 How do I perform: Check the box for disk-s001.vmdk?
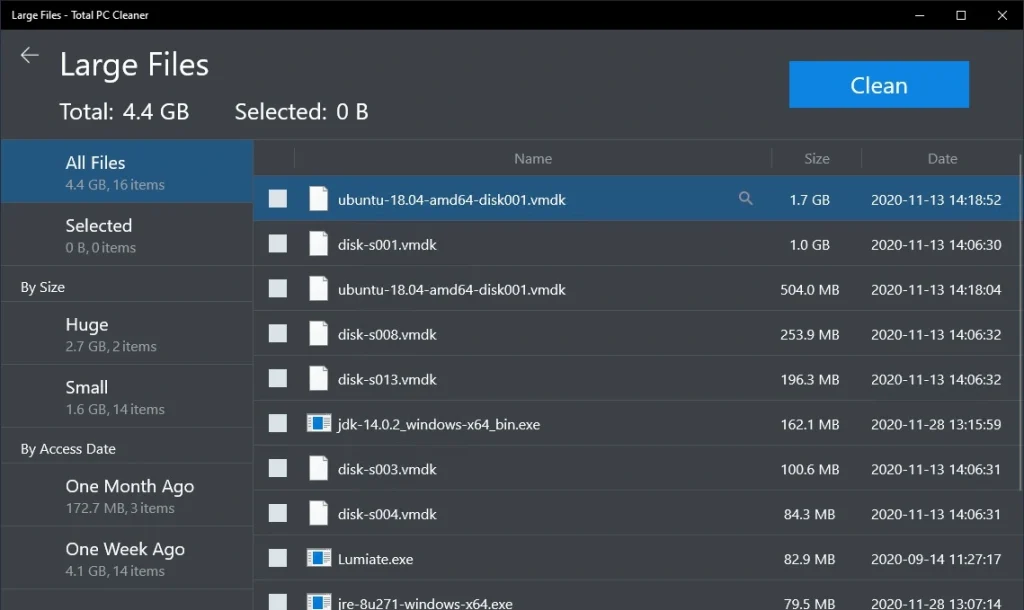(x=278, y=244)
